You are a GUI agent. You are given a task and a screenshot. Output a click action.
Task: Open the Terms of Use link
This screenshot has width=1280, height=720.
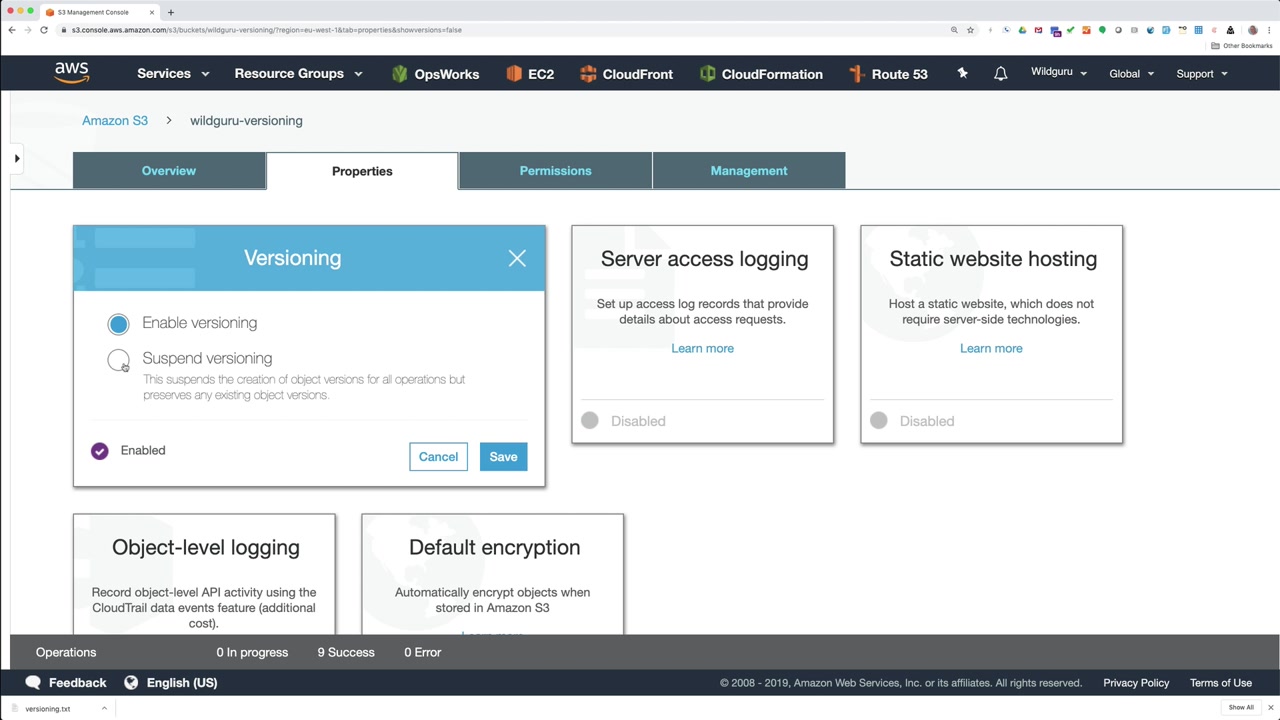point(1221,683)
